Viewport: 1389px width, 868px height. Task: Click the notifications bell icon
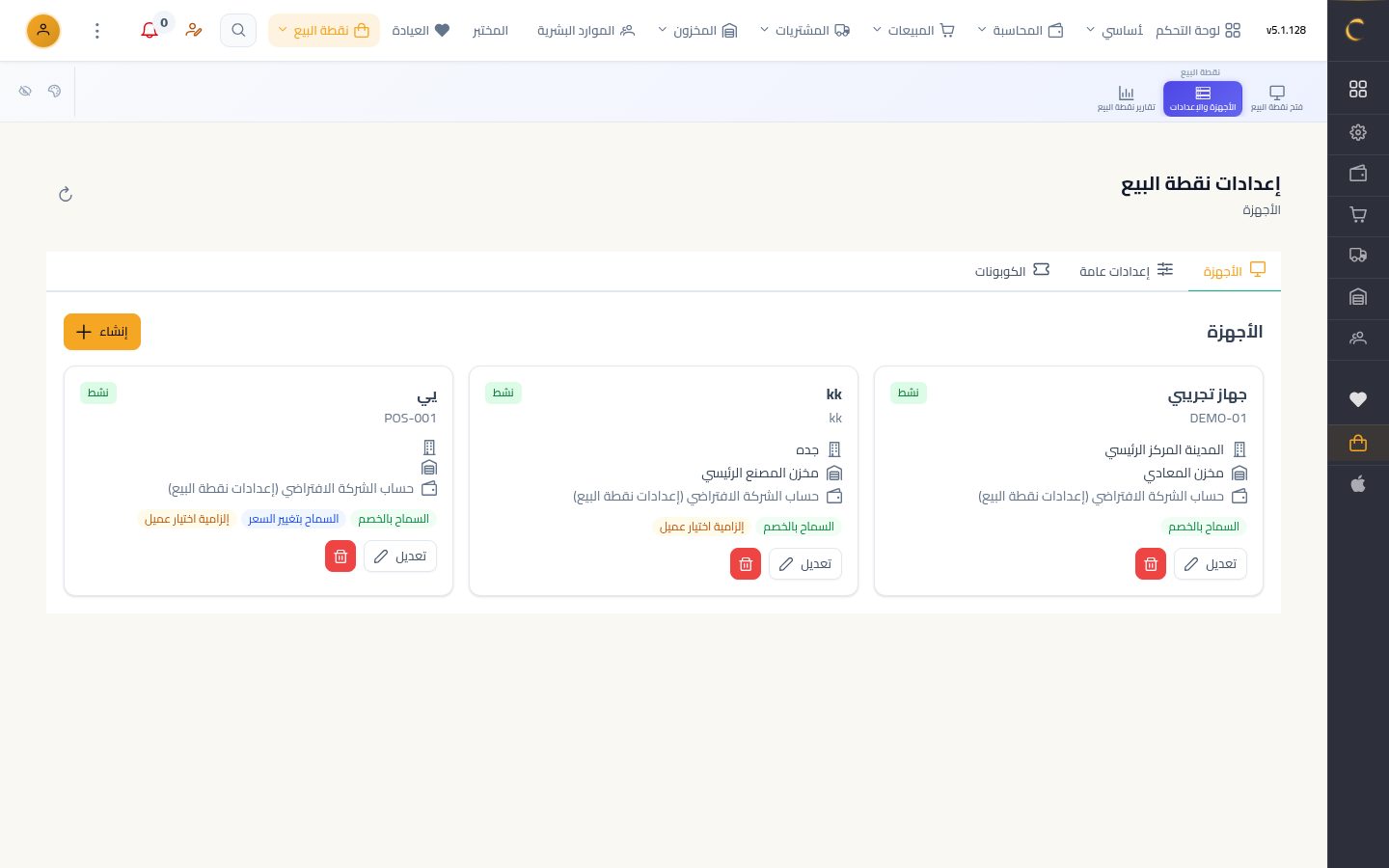150,31
